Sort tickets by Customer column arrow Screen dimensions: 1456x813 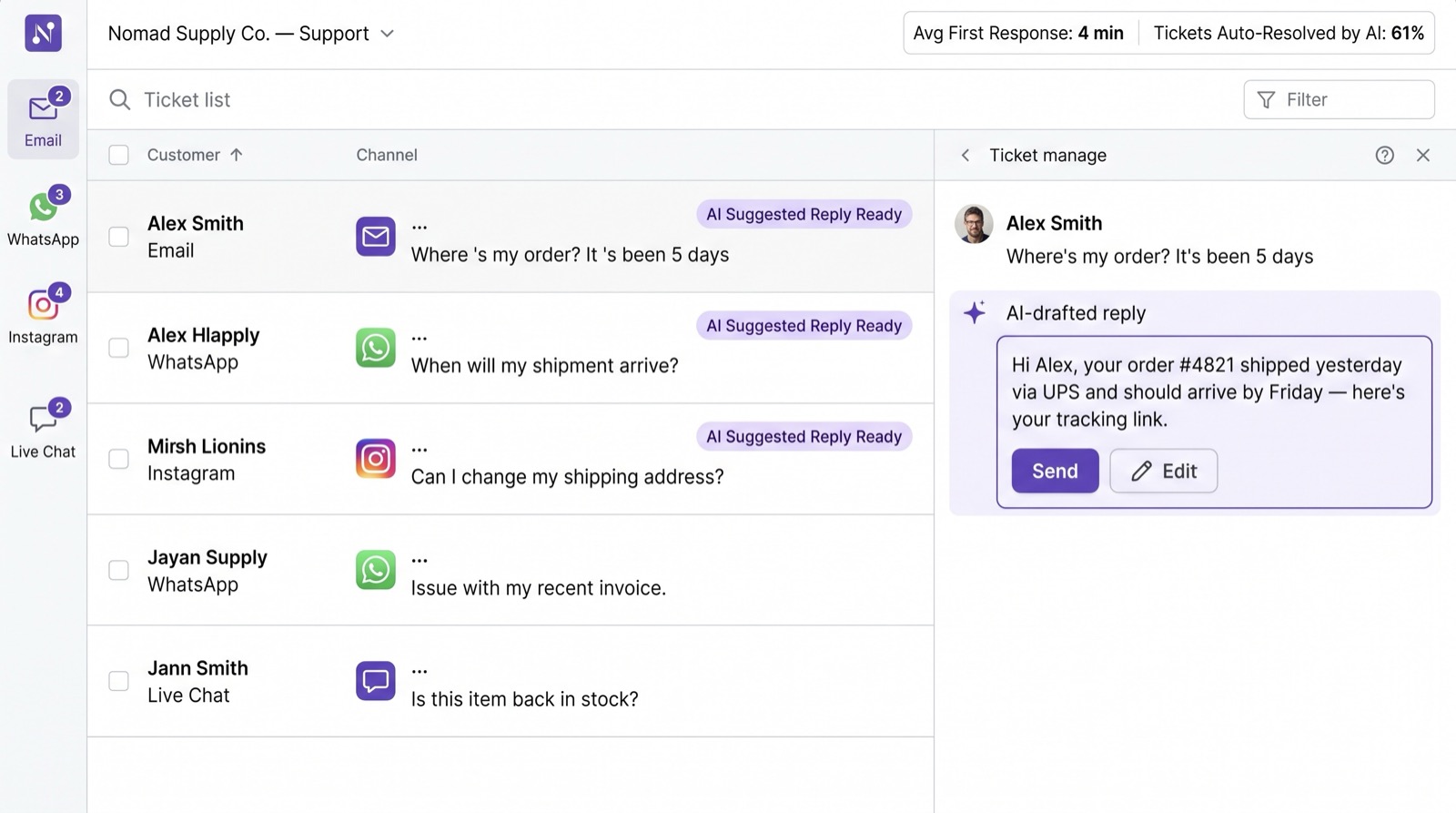[x=237, y=155]
